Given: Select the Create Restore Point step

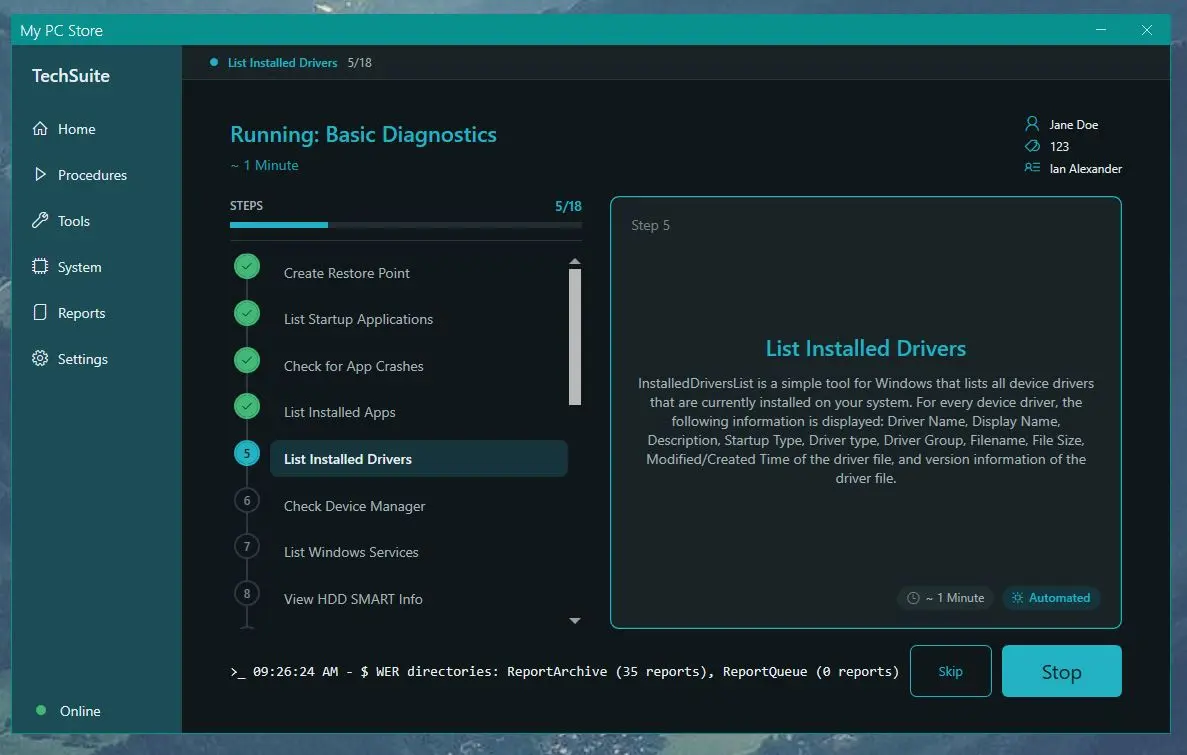Looking at the screenshot, I should coord(346,273).
